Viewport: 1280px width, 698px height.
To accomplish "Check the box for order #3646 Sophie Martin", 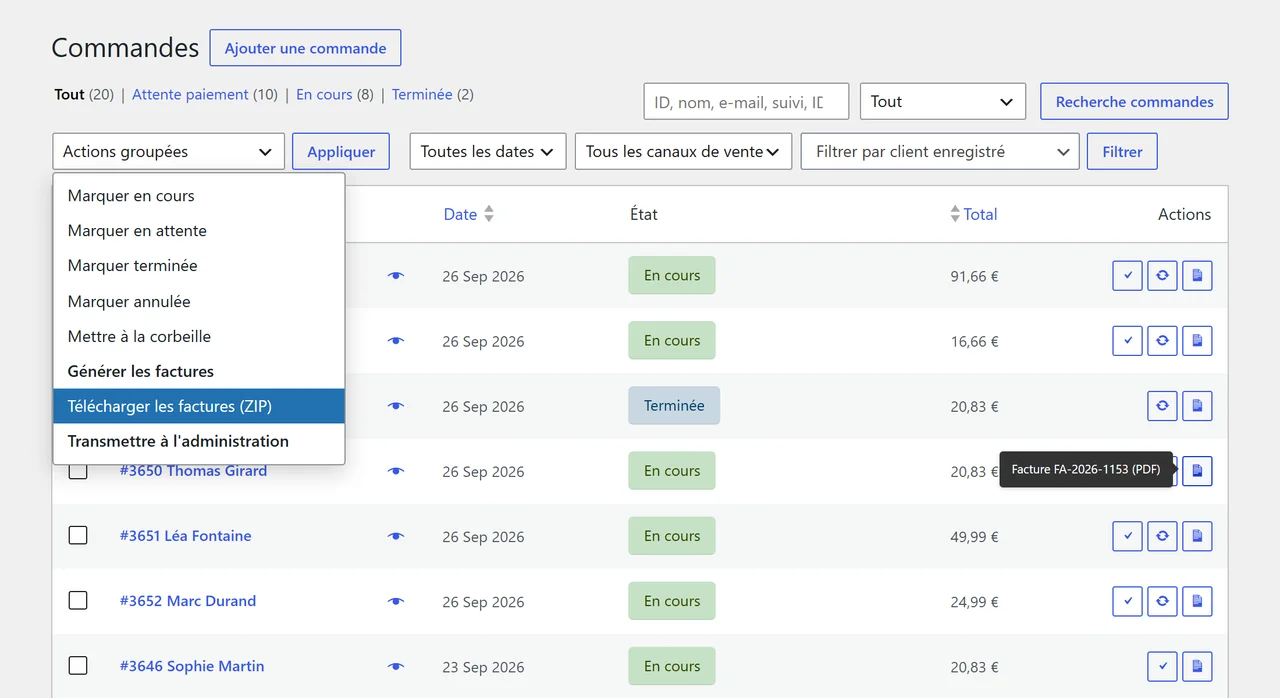I will pos(78,665).
